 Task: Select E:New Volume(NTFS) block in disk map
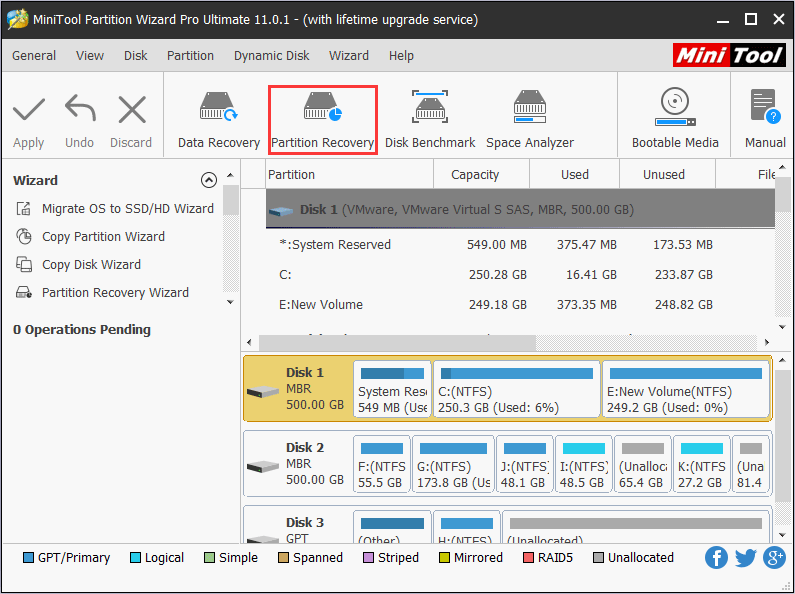(686, 389)
